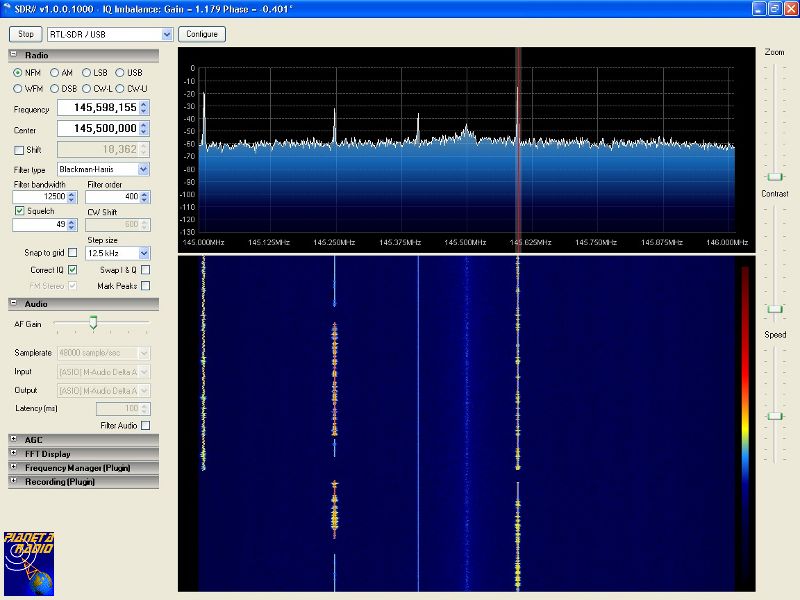Minimize the SDR# window

[x=759, y=9]
